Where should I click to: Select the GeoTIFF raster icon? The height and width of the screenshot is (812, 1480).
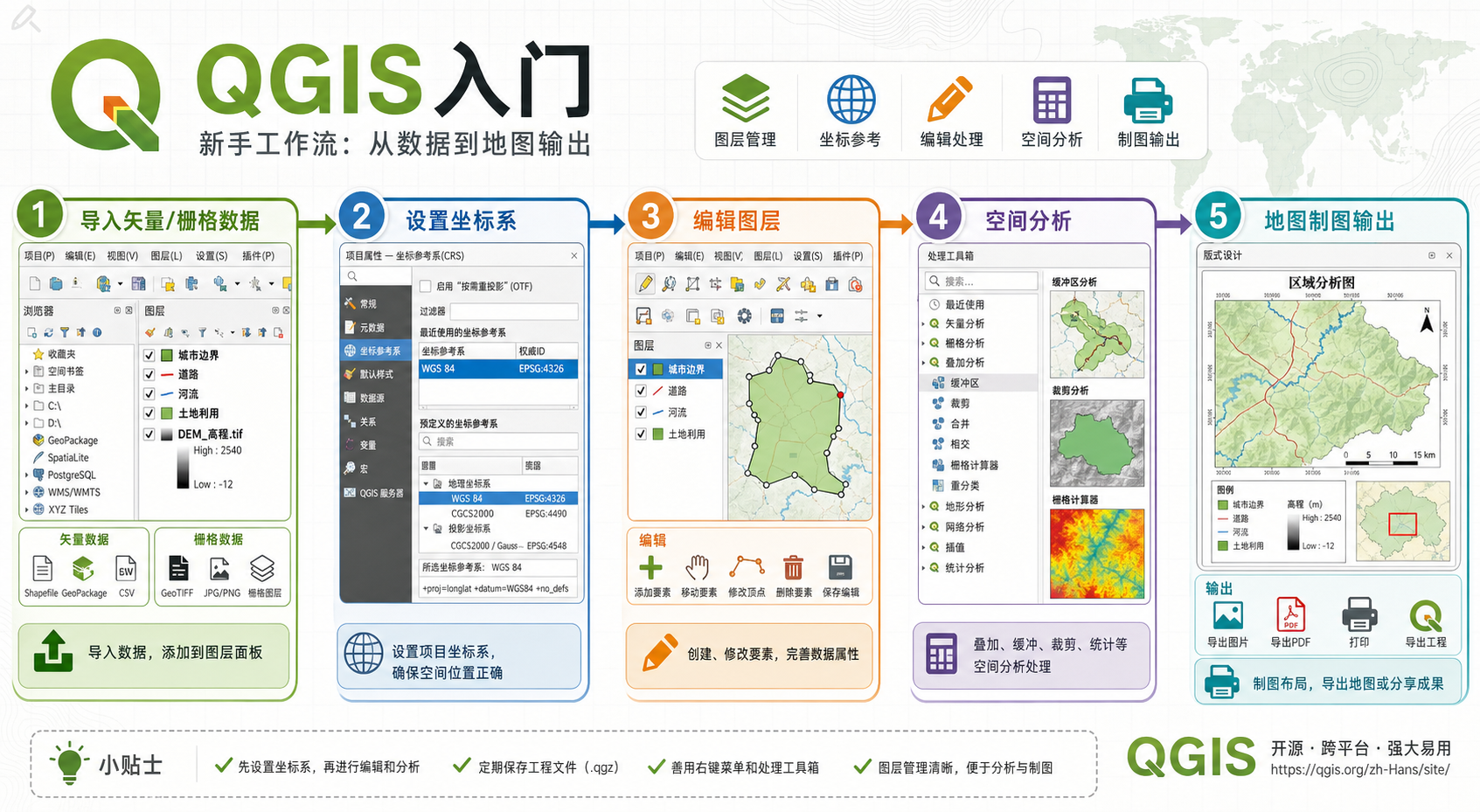(178, 569)
